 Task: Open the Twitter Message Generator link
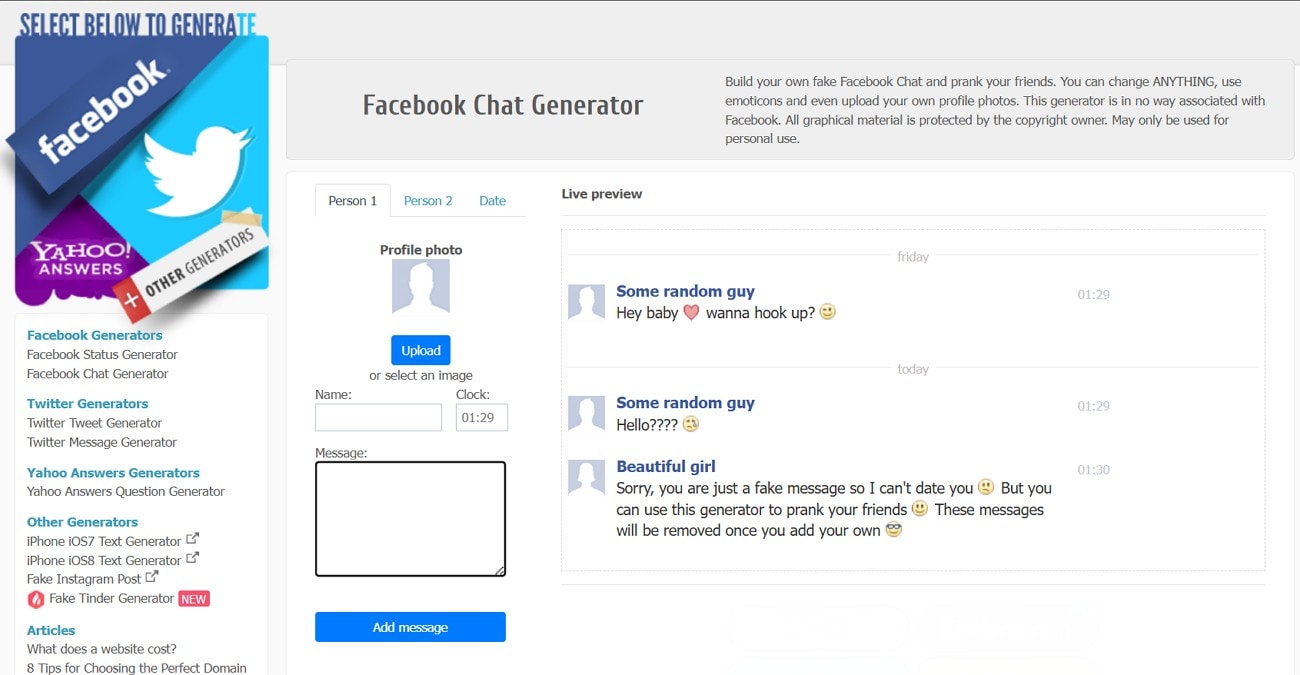(102, 442)
